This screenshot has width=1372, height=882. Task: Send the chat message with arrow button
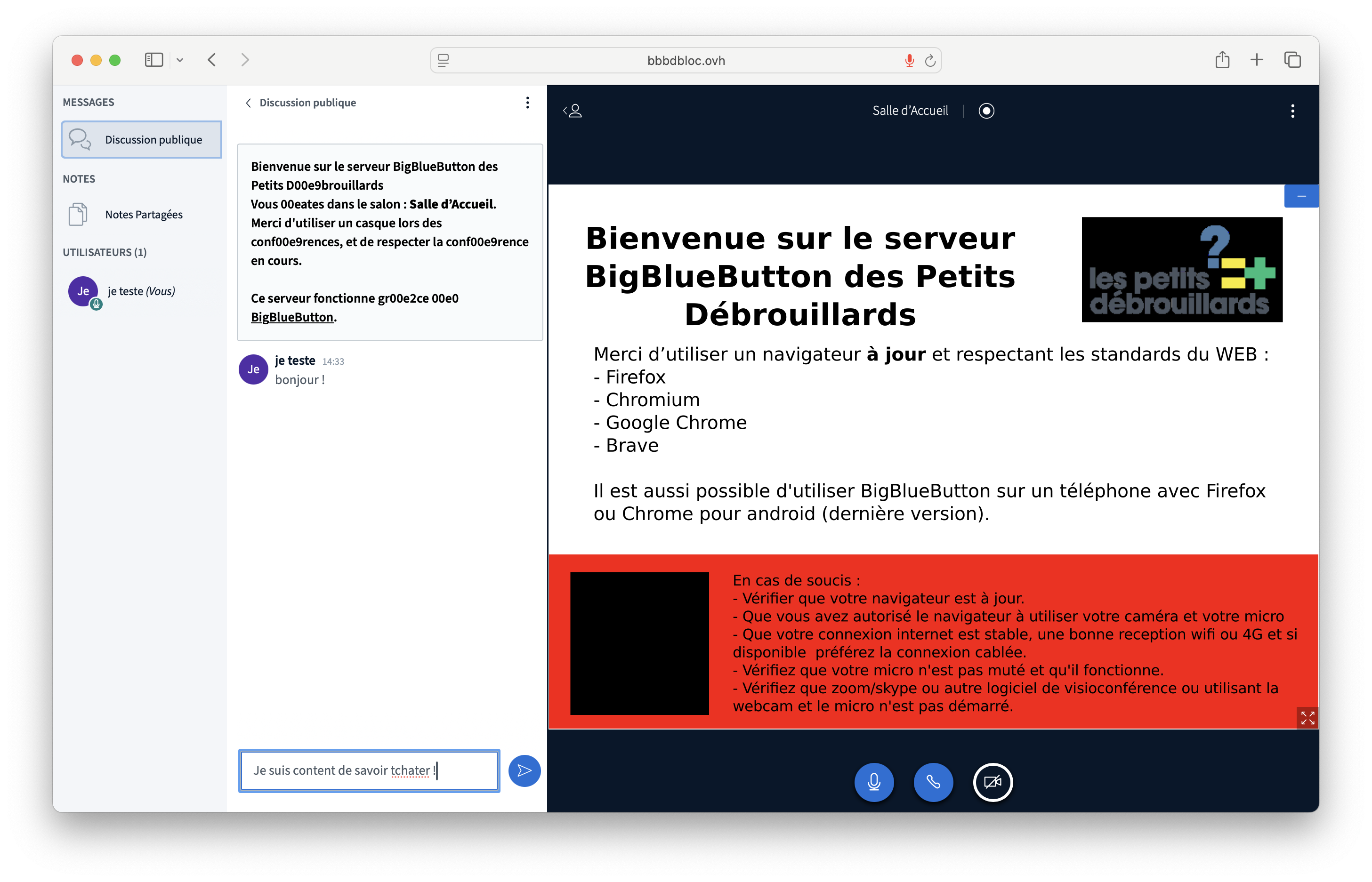click(524, 771)
